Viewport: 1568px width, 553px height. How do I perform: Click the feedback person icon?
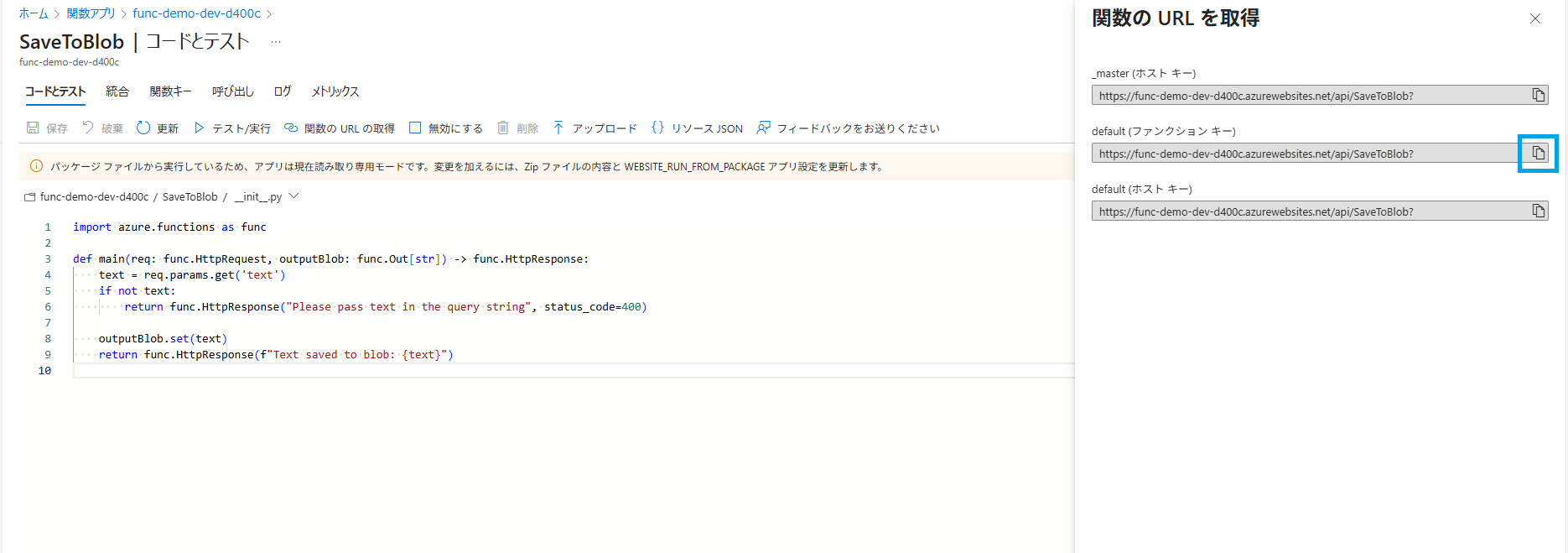click(763, 128)
